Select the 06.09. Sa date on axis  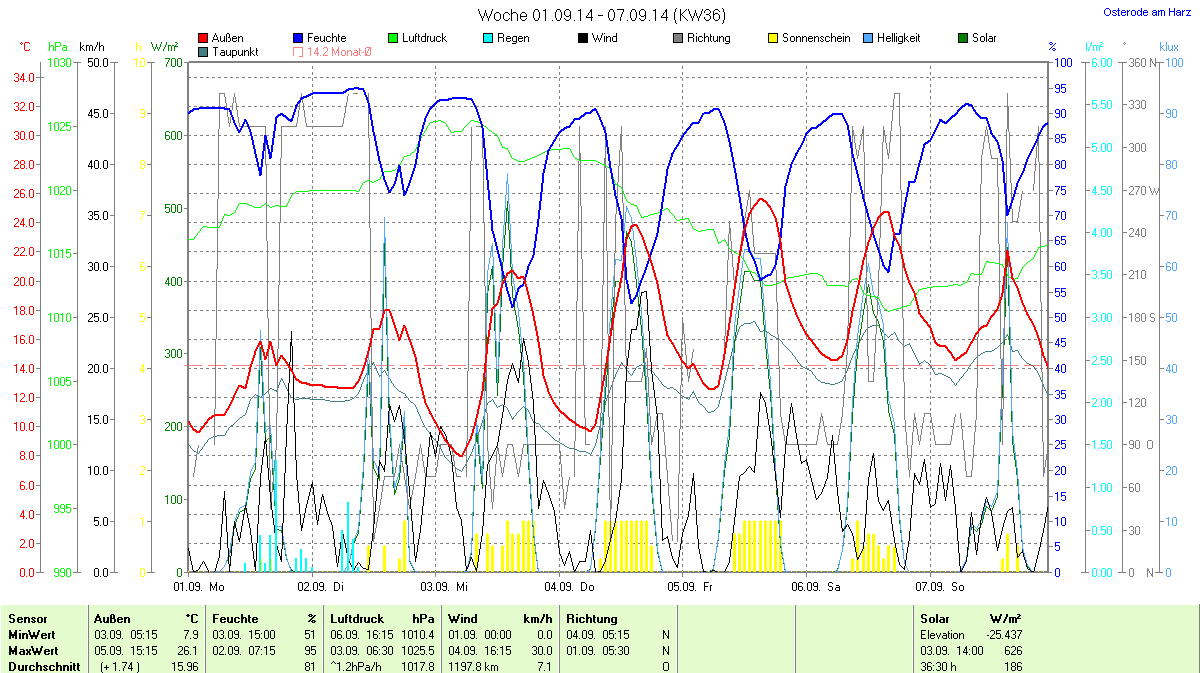tap(816, 587)
